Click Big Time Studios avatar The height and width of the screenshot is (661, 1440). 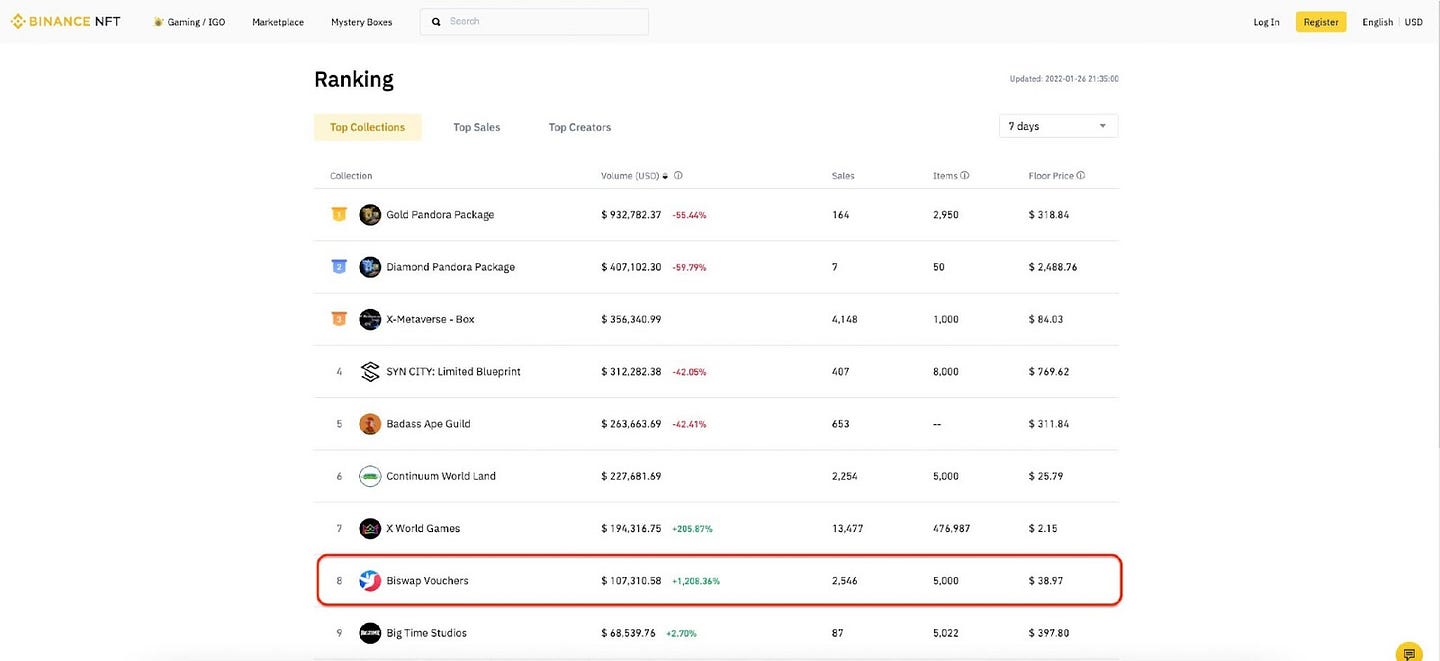tap(370, 633)
